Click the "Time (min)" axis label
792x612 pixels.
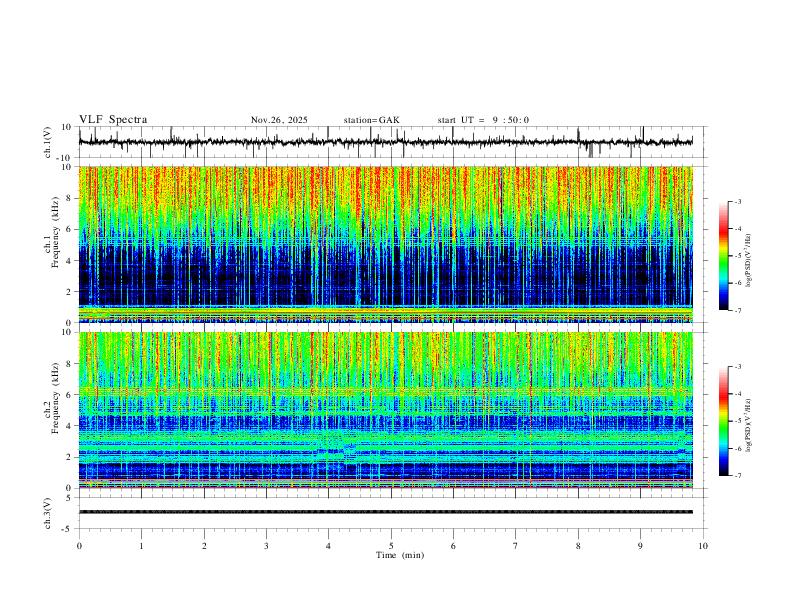pyautogui.click(x=400, y=555)
